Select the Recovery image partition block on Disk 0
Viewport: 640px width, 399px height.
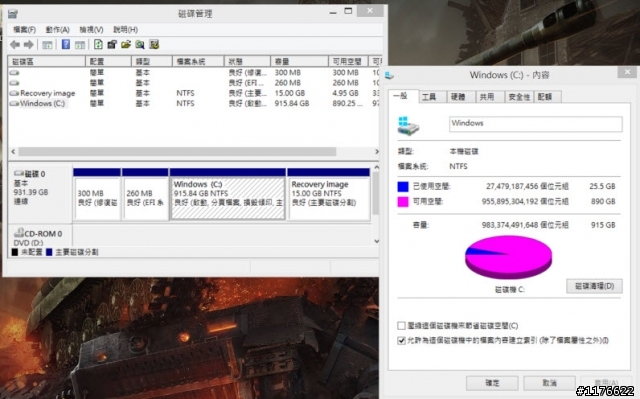click(329, 194)
